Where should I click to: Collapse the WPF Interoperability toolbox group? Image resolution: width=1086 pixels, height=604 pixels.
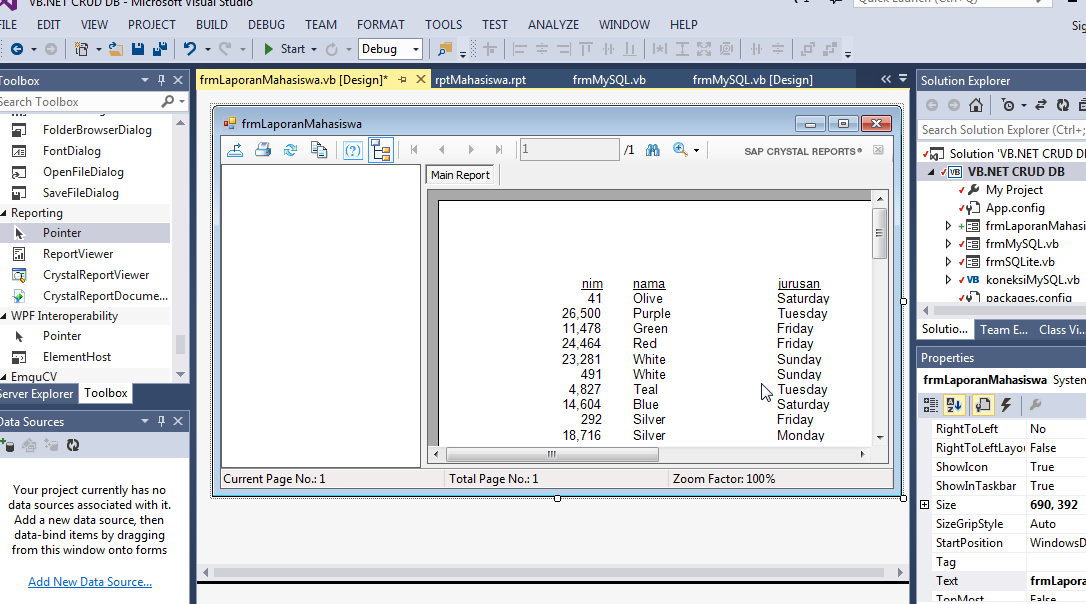pyautogui.click(x=3, y=316)
